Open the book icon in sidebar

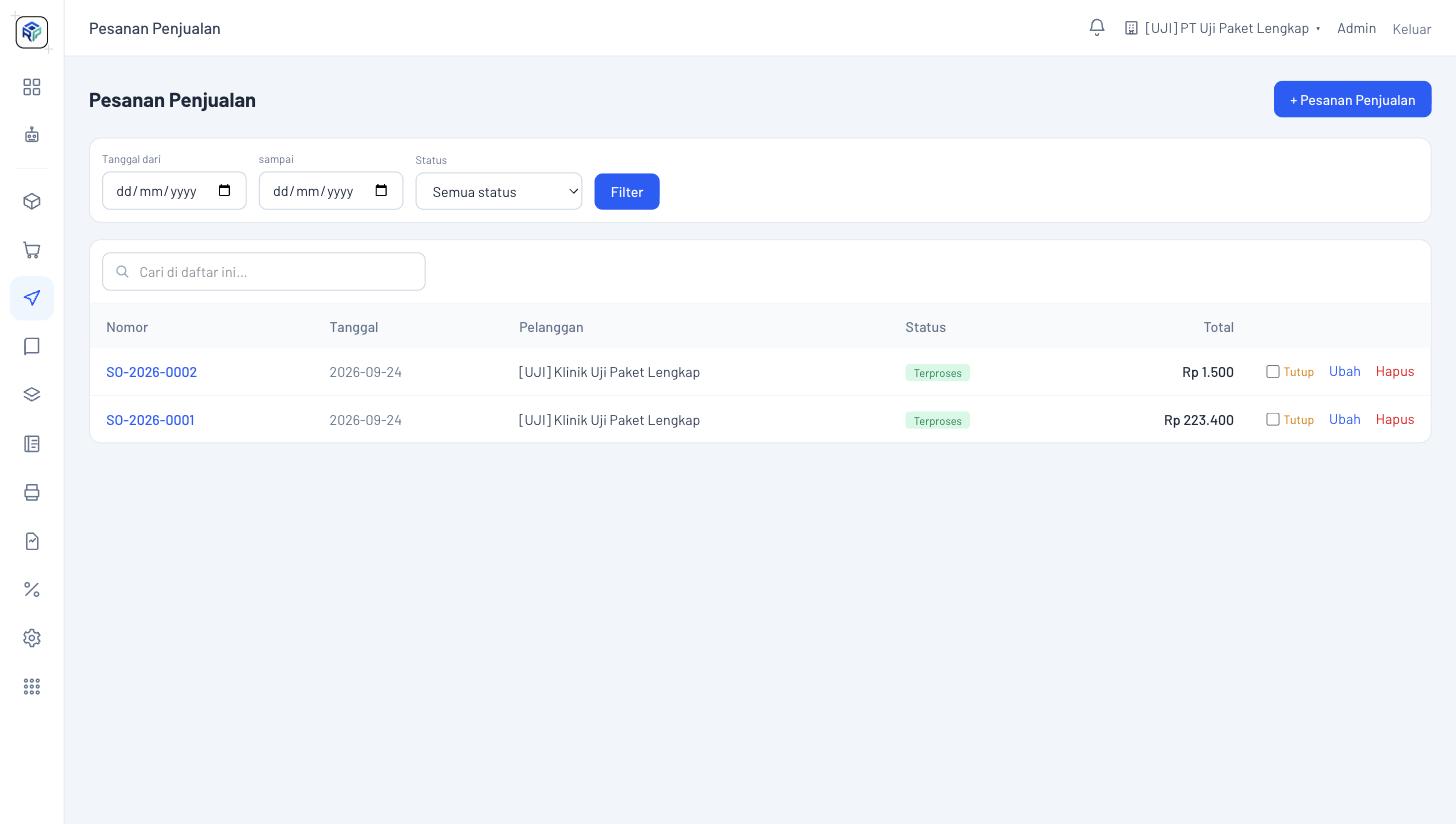pos(32,346)
